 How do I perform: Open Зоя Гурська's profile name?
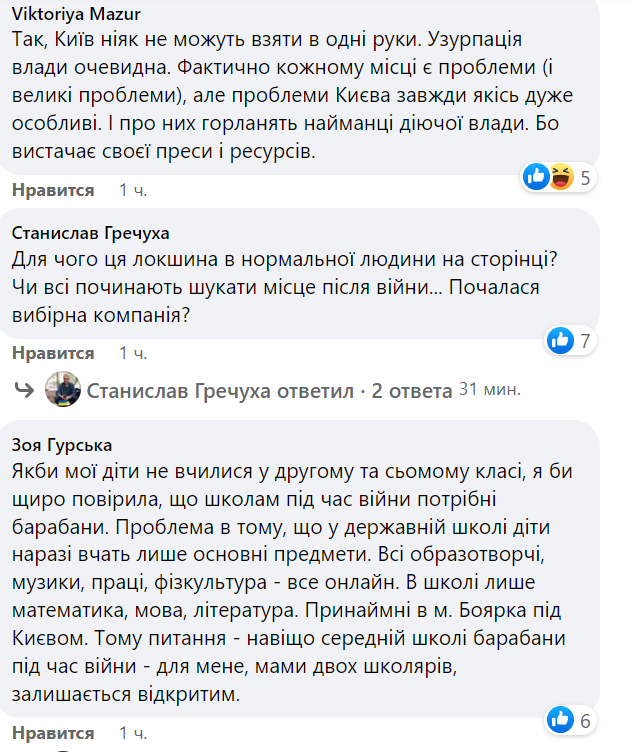coord(62,444)
